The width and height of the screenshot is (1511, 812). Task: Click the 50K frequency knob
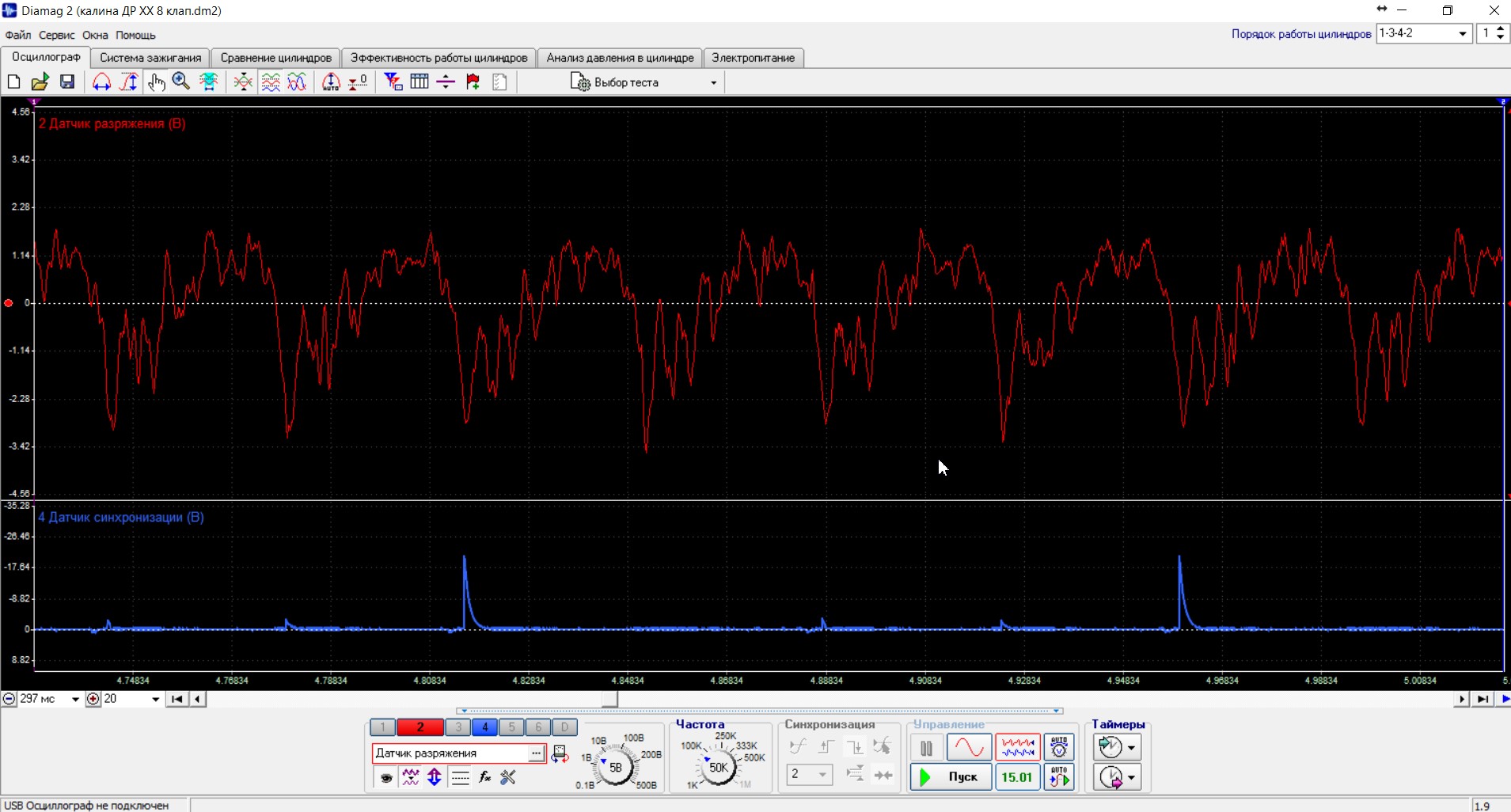(718, 767)
